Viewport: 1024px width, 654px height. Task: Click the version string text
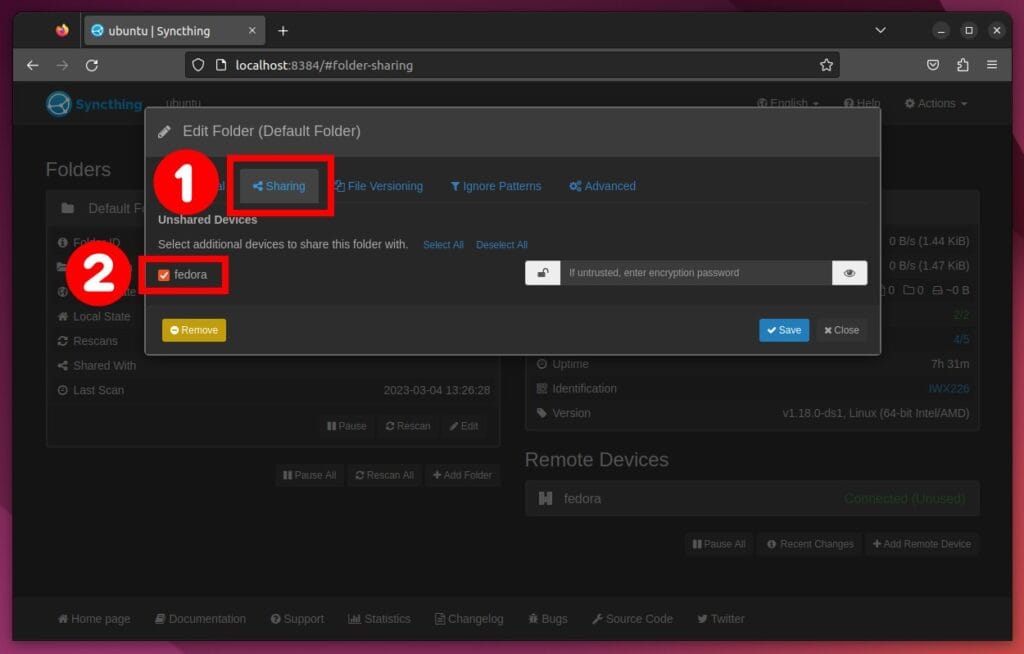click(876, 413)
